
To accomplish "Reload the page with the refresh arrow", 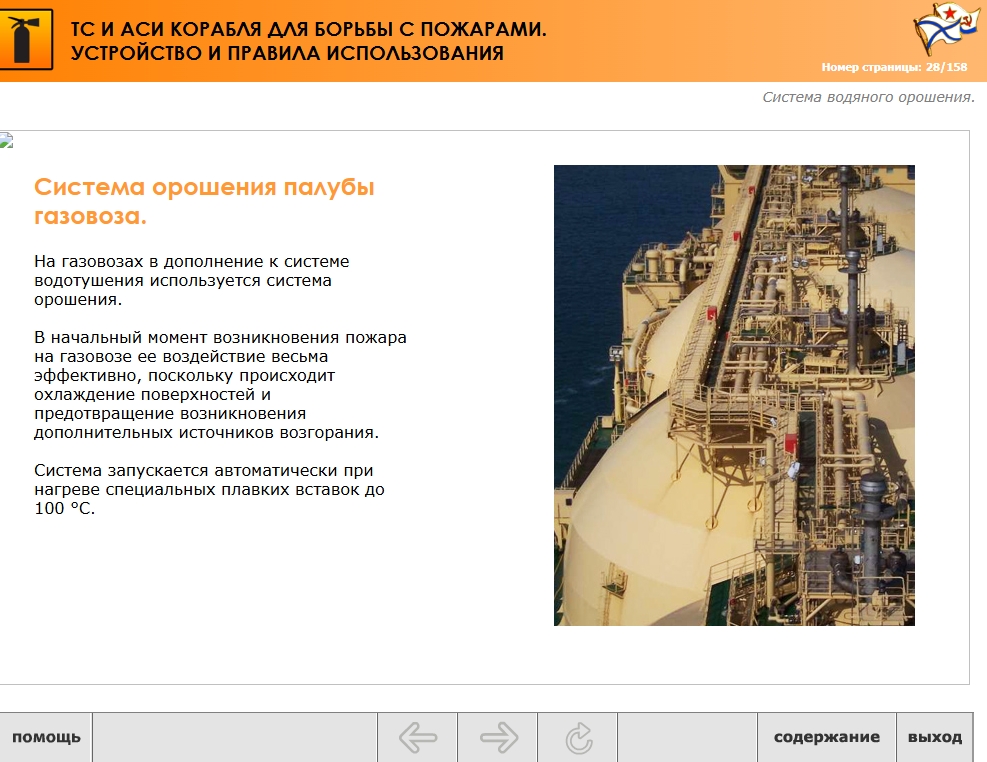I will (x=578, y=737).
